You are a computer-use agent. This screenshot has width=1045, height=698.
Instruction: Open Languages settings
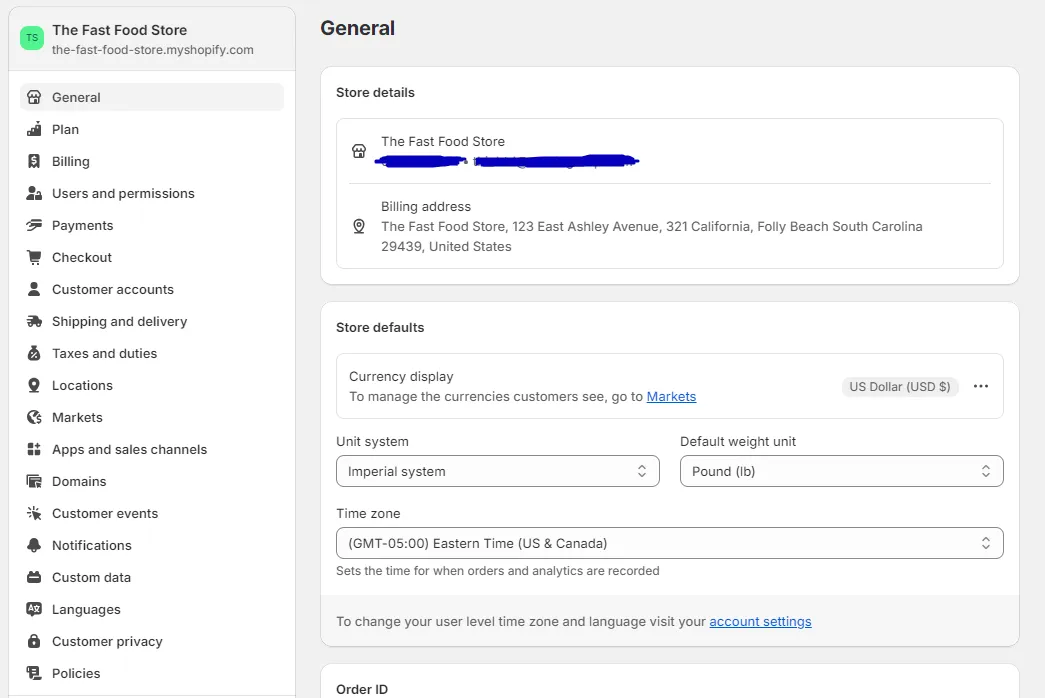pos(152,609)
